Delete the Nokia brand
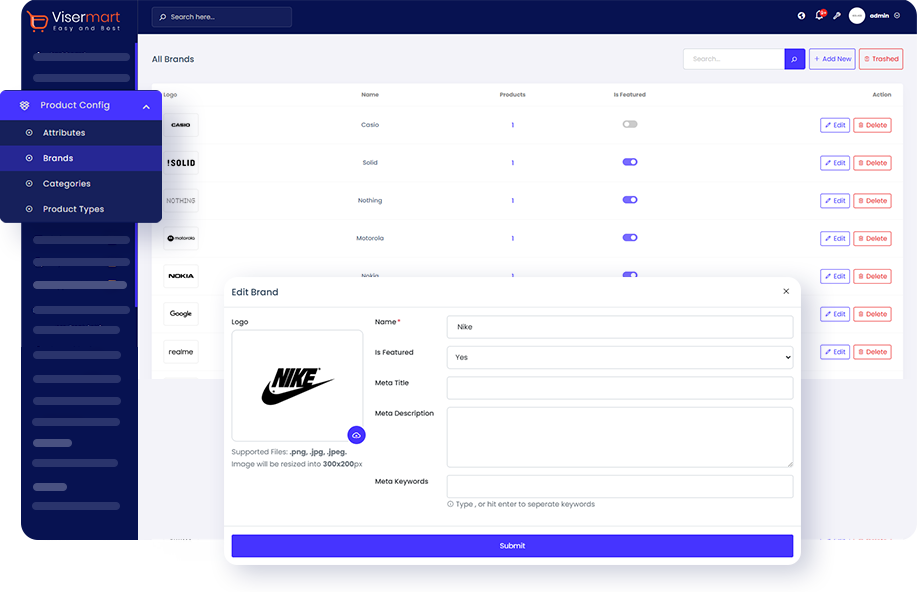Viewport: 917px width, 592px height. click(x=872, y=276)
